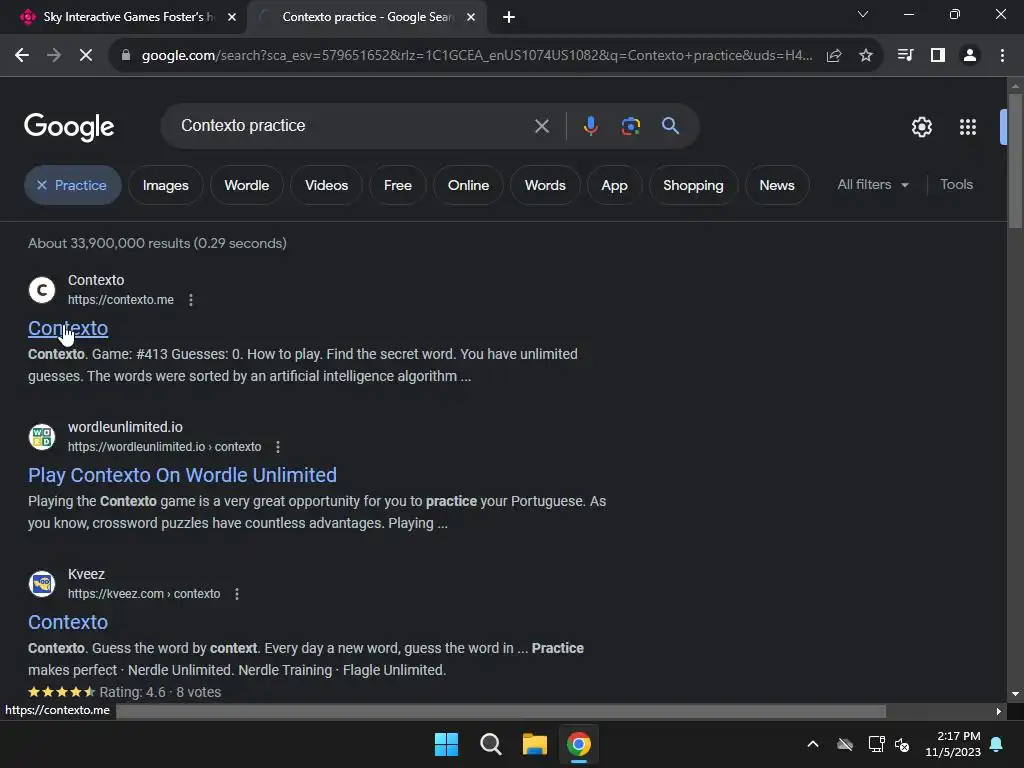Viewport: 1024px width, 768px height.
Task: Open more options for Kveez result
Action: click(x=236, y=594)
